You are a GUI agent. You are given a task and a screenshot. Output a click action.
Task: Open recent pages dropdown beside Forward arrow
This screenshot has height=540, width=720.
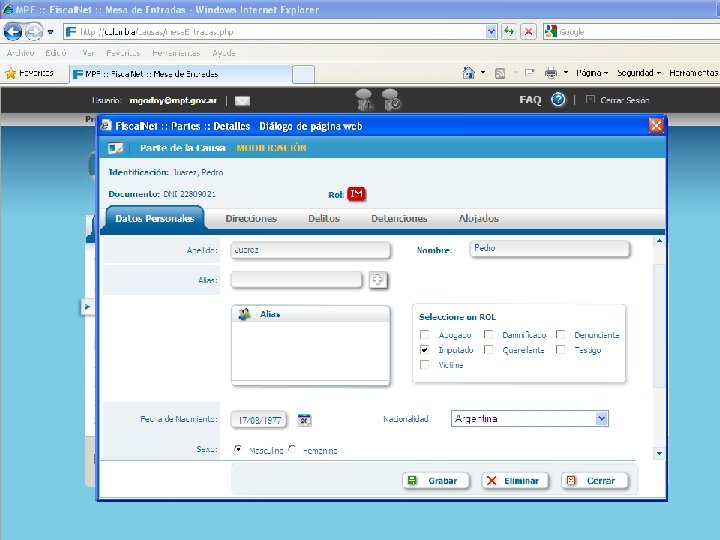click(x=51, y=32)
